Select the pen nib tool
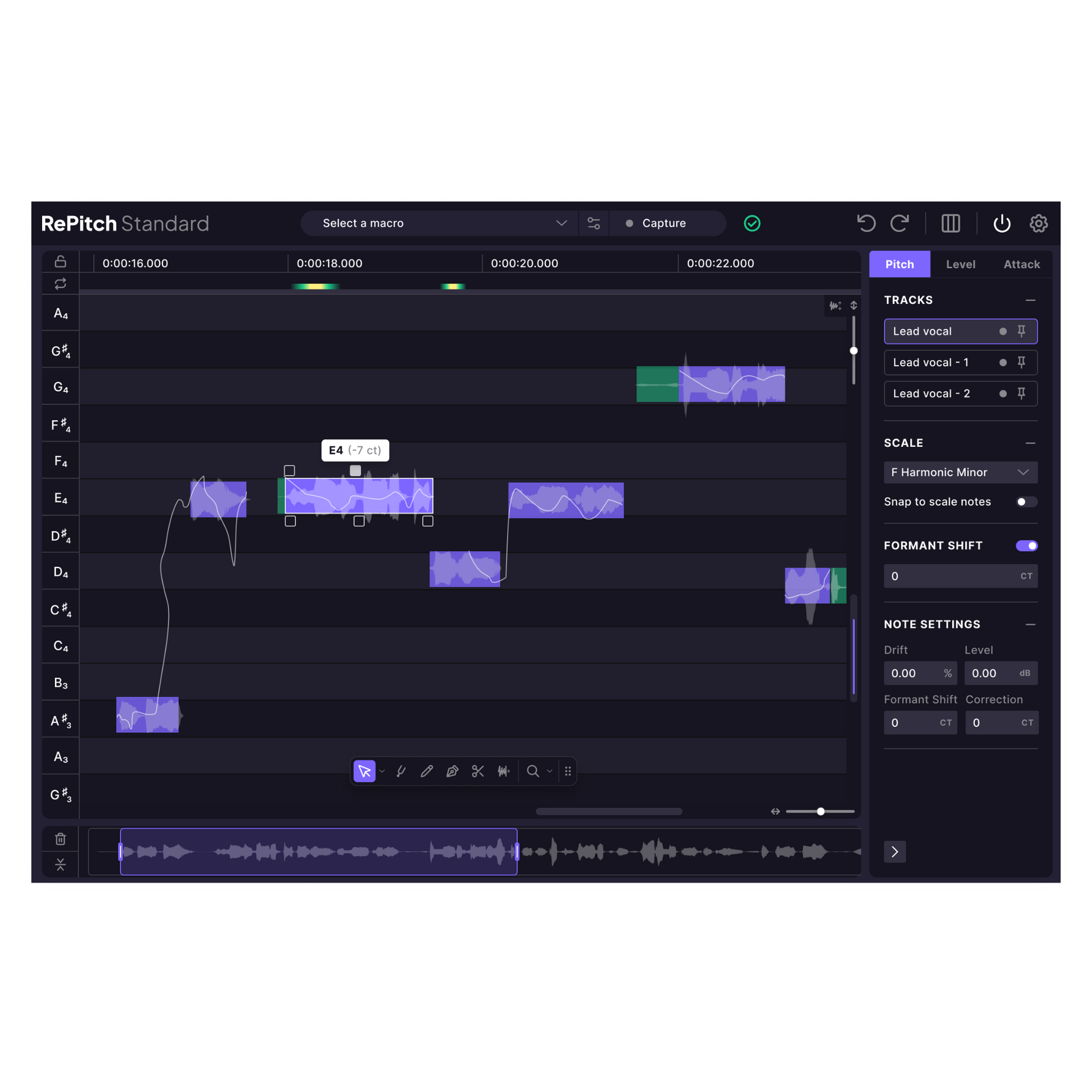Viewport: 1092px width, 1092px height. coord(452,772)
